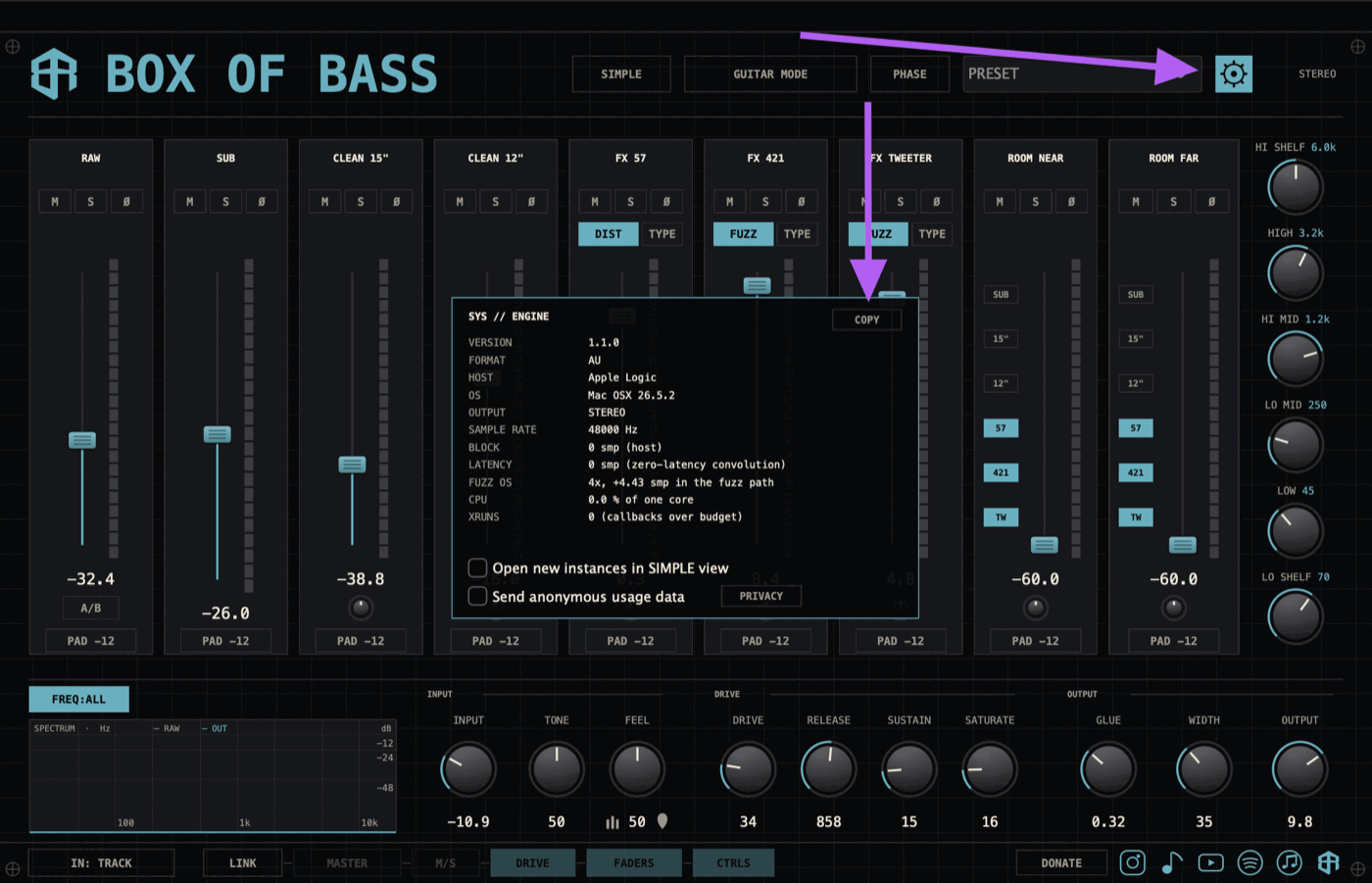The image size is (1372, 883).
Task: Click the Box of Bass header logo
Action: pos(54,74)
